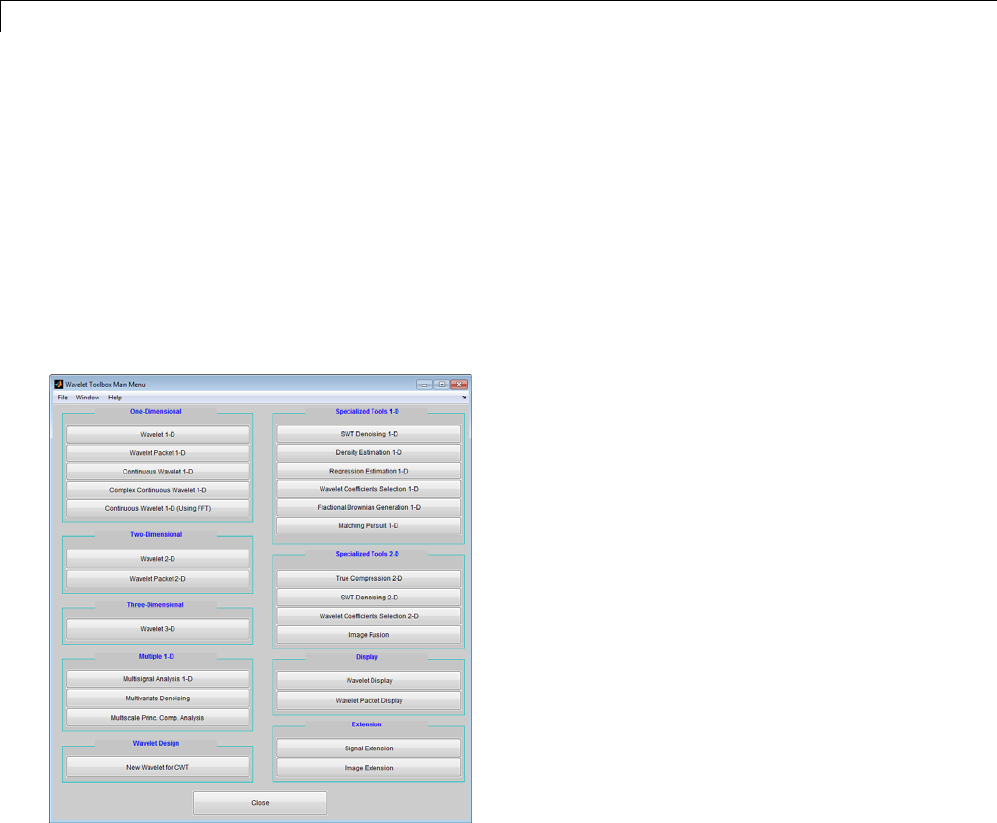Screen dimensions: 997x823
Task: Open the Wavelet 3-D tool
Action: coord(158,628)
